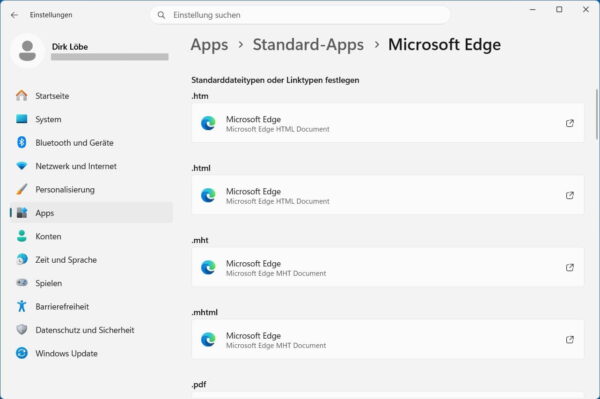Click the Windows Update sync icon
Image resolution: width=600 pixels, height=399 pixels.
[x=22, y=353]
